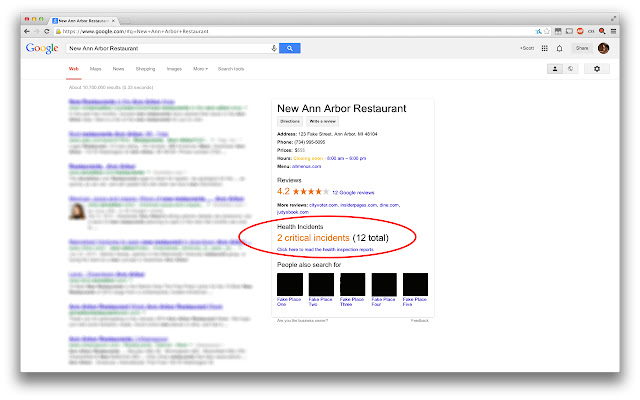This screenshot has width=640, height=400.
Task: Click the Feedback link below the panel
Action: point(420,321)
